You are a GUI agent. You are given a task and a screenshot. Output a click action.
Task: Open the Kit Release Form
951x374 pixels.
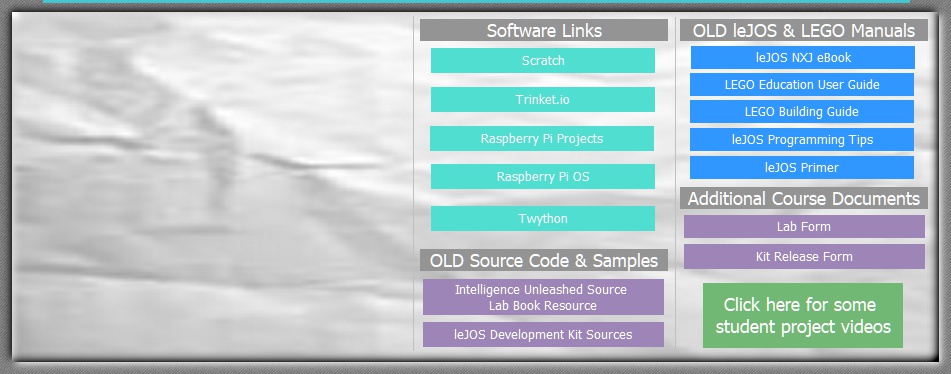[804, 256]
